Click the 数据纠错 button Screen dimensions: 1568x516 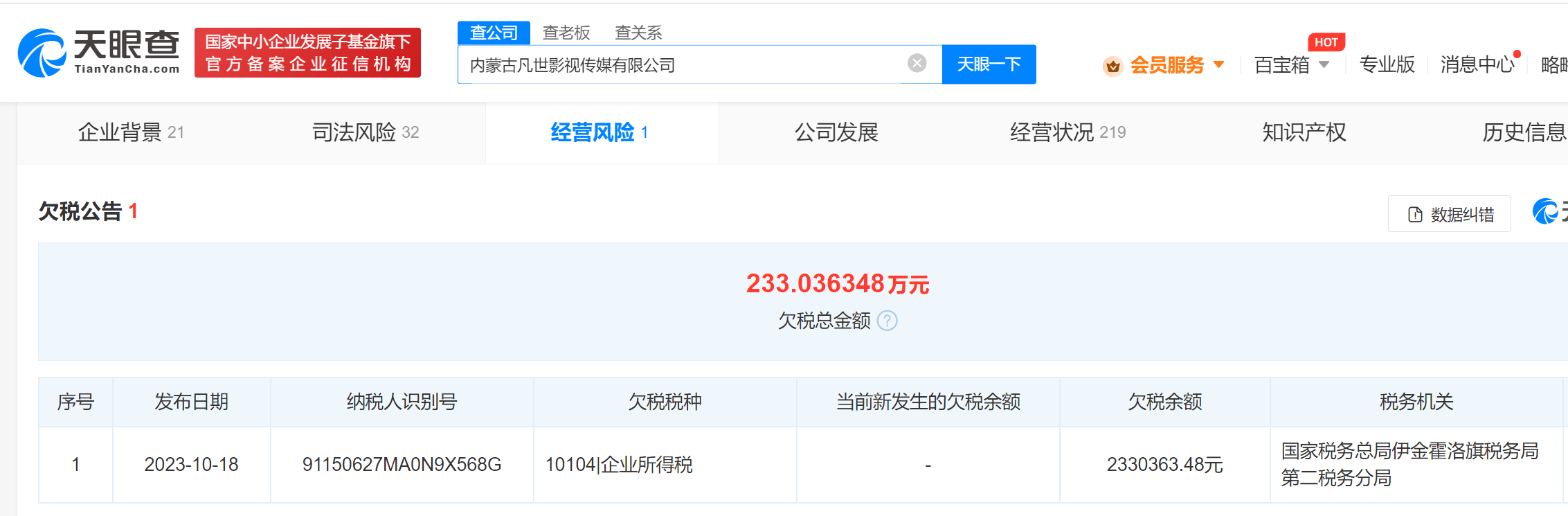coord(1450,214)
